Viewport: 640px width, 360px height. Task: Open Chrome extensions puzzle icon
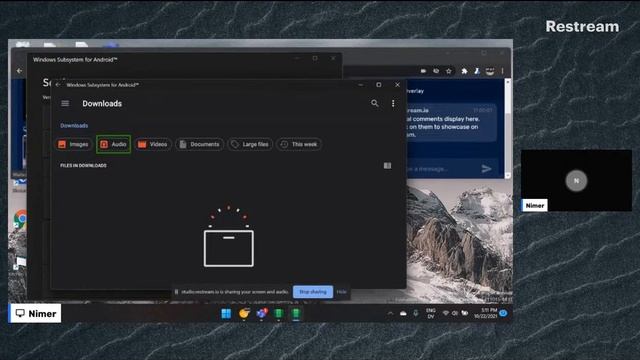tap(464, 71)
